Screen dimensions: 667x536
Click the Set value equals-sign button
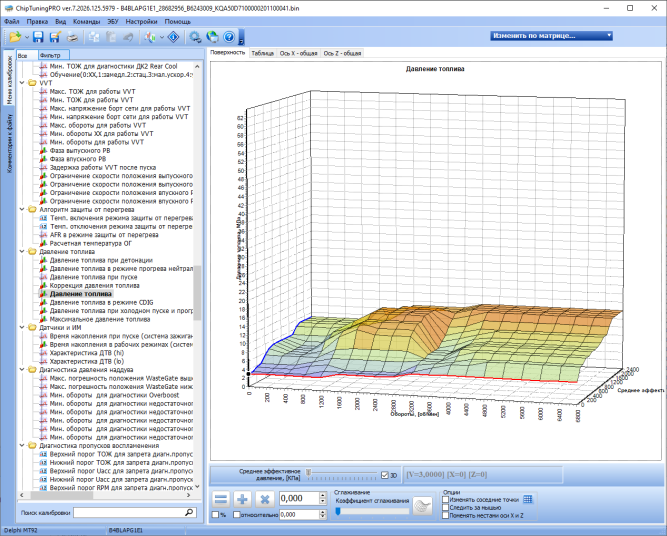pos(221,499)
